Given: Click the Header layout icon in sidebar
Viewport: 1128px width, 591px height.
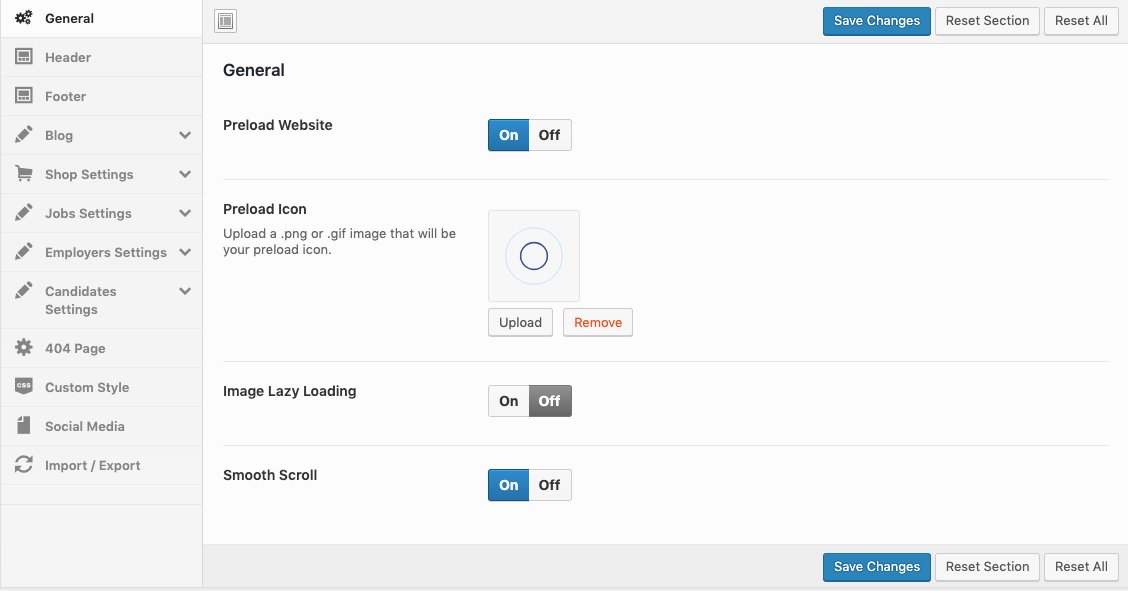Looking at the screenshot, I should pos(24,57).
